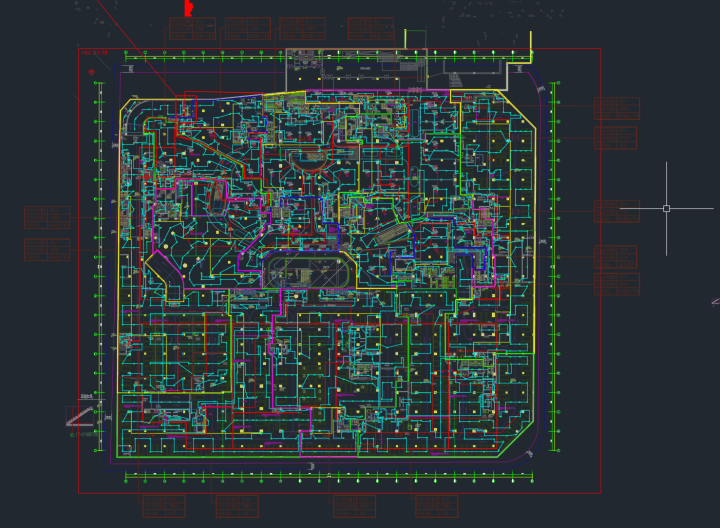Click the crosshair cursor pickbox square
Image resolution: width=720 pixels, height=528 pixels.
667,209
